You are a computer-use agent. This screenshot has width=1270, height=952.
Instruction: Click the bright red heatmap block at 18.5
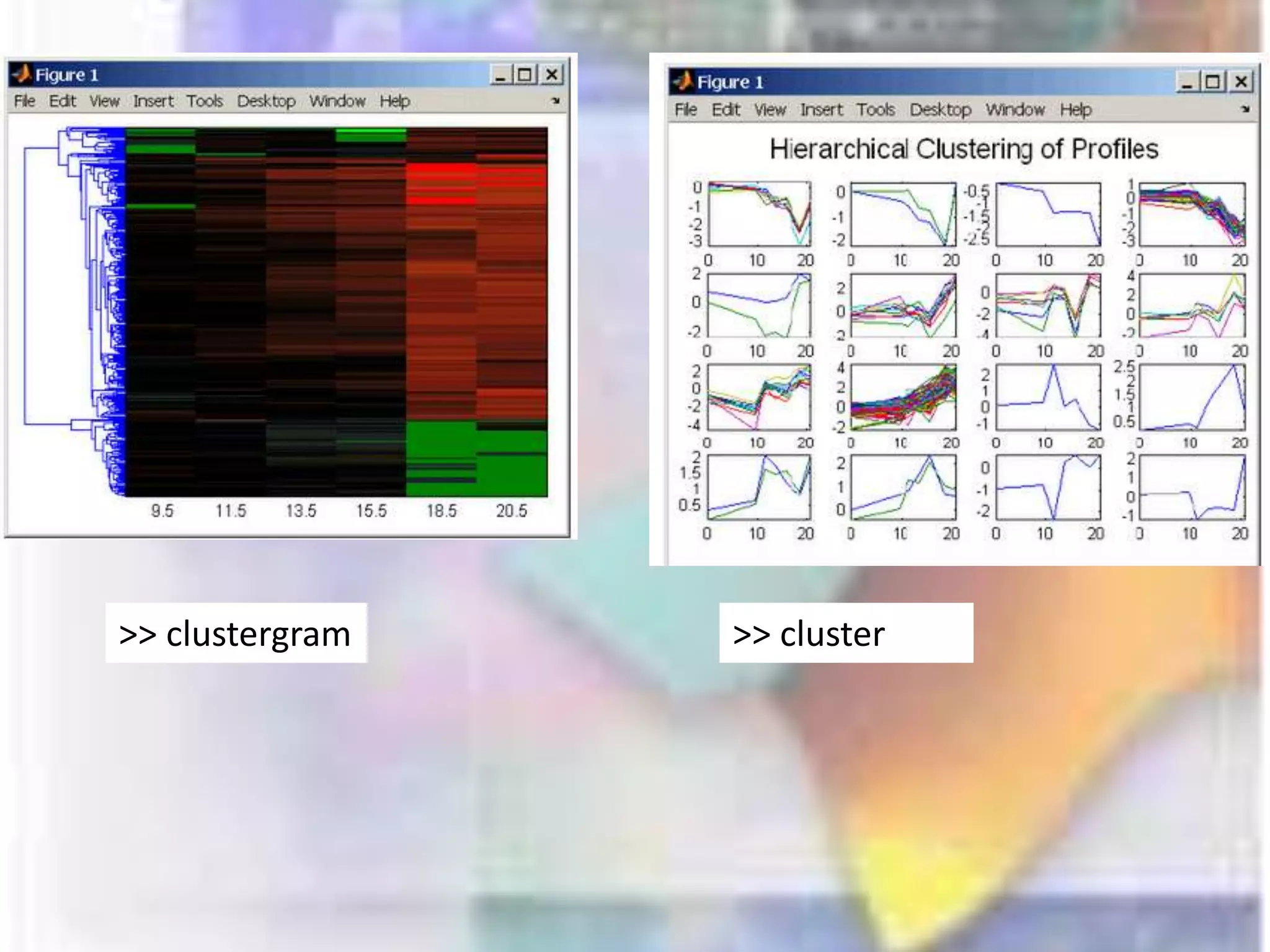coord(442,183)
